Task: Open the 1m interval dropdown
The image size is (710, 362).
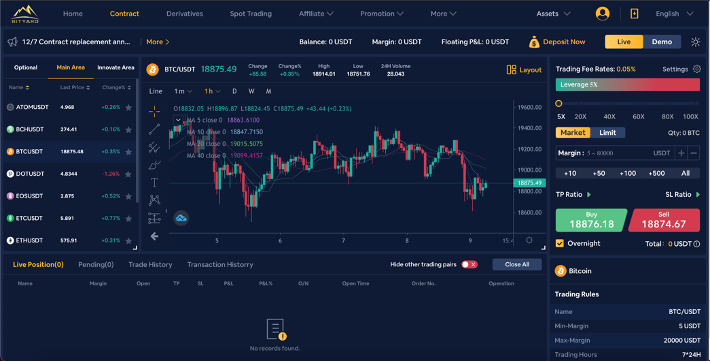Action: [x=183, y=91]
